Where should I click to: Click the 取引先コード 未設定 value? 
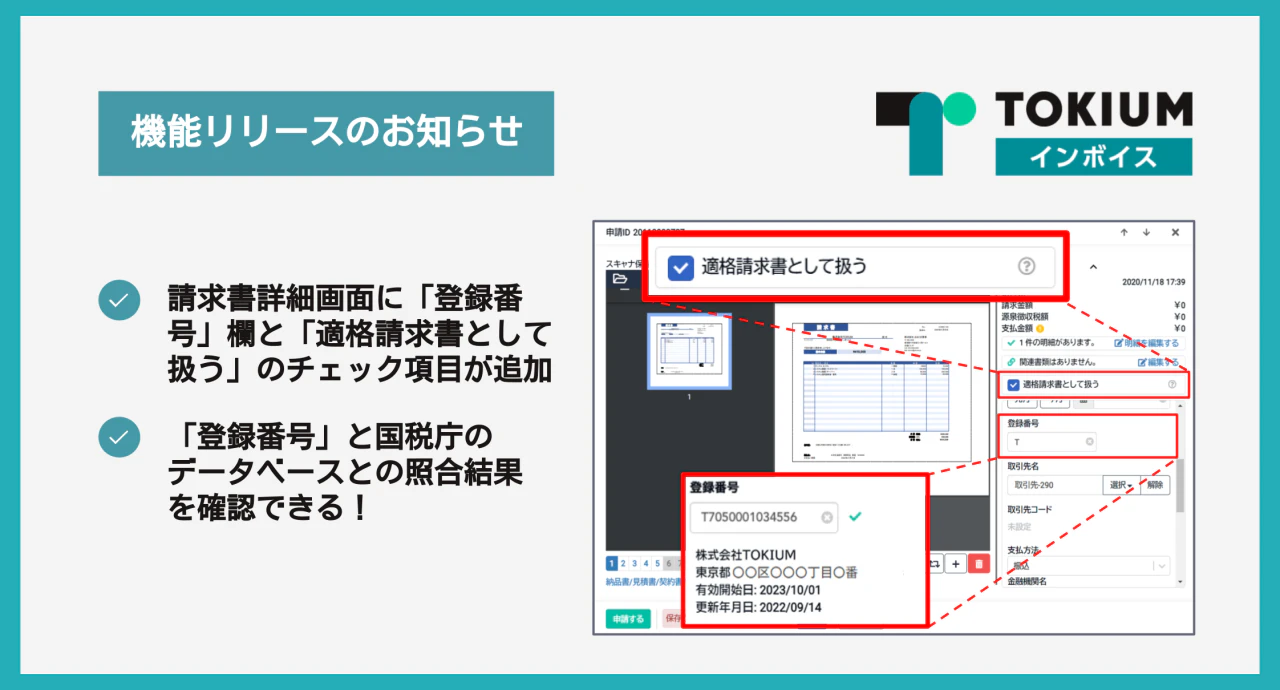pos(1019,526)
